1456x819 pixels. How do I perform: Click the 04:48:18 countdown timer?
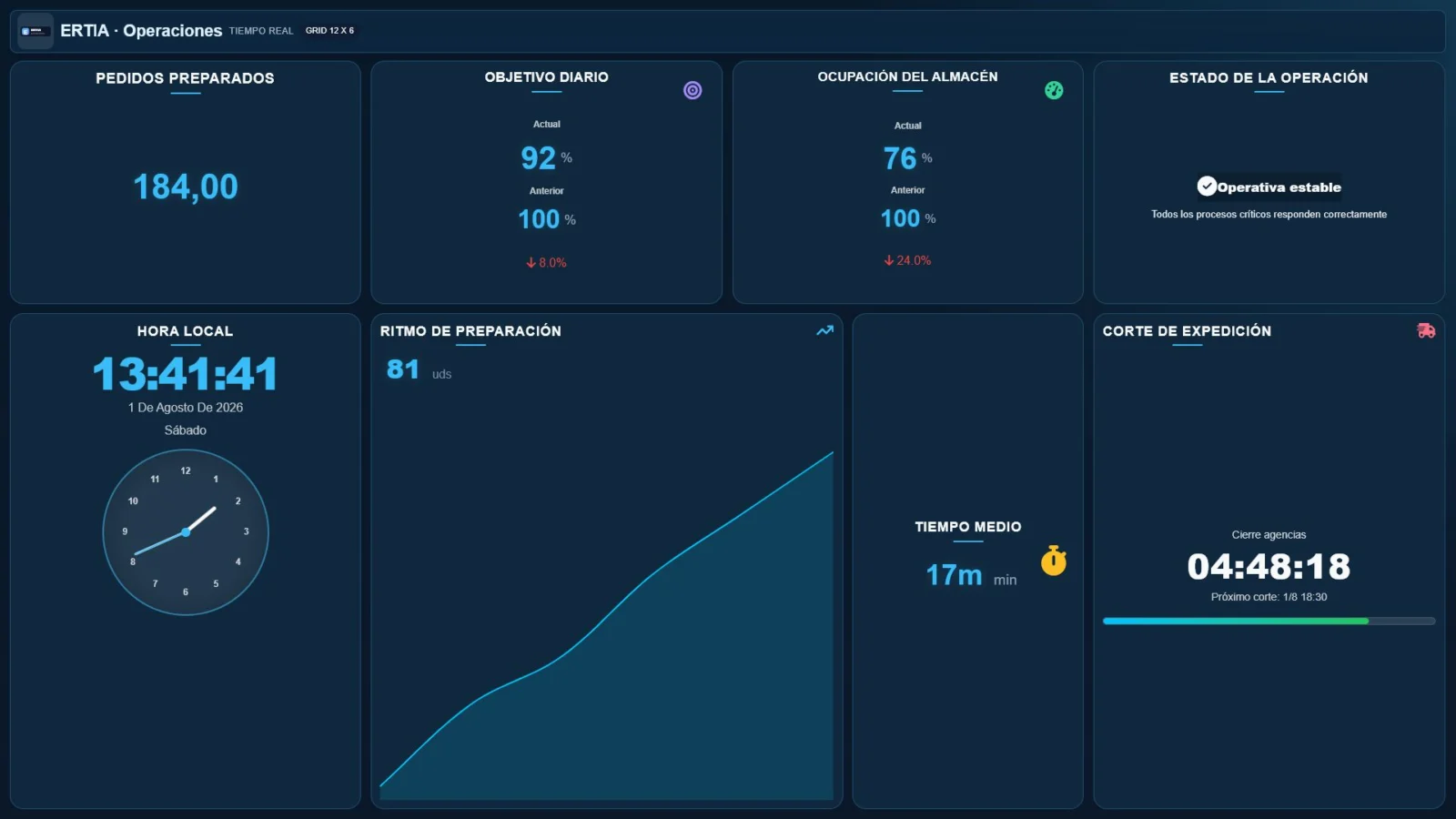(x=1269, y=567)
